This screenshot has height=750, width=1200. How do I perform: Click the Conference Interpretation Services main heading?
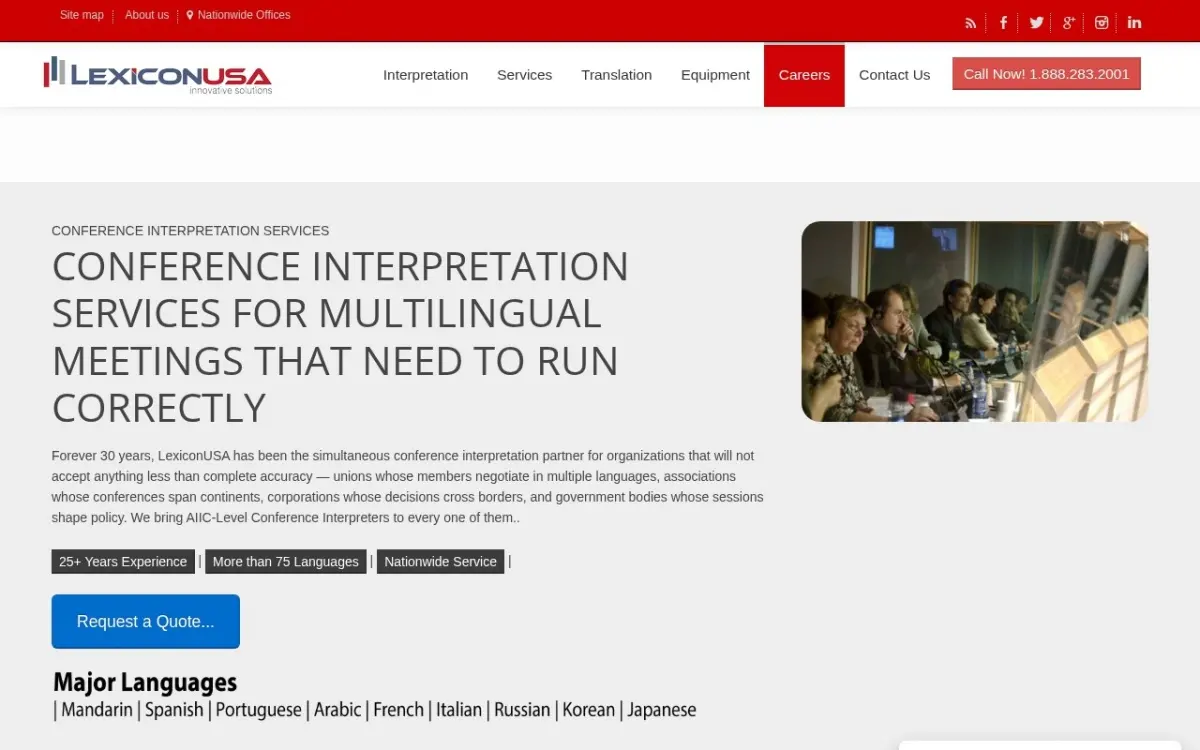point(340,337)
